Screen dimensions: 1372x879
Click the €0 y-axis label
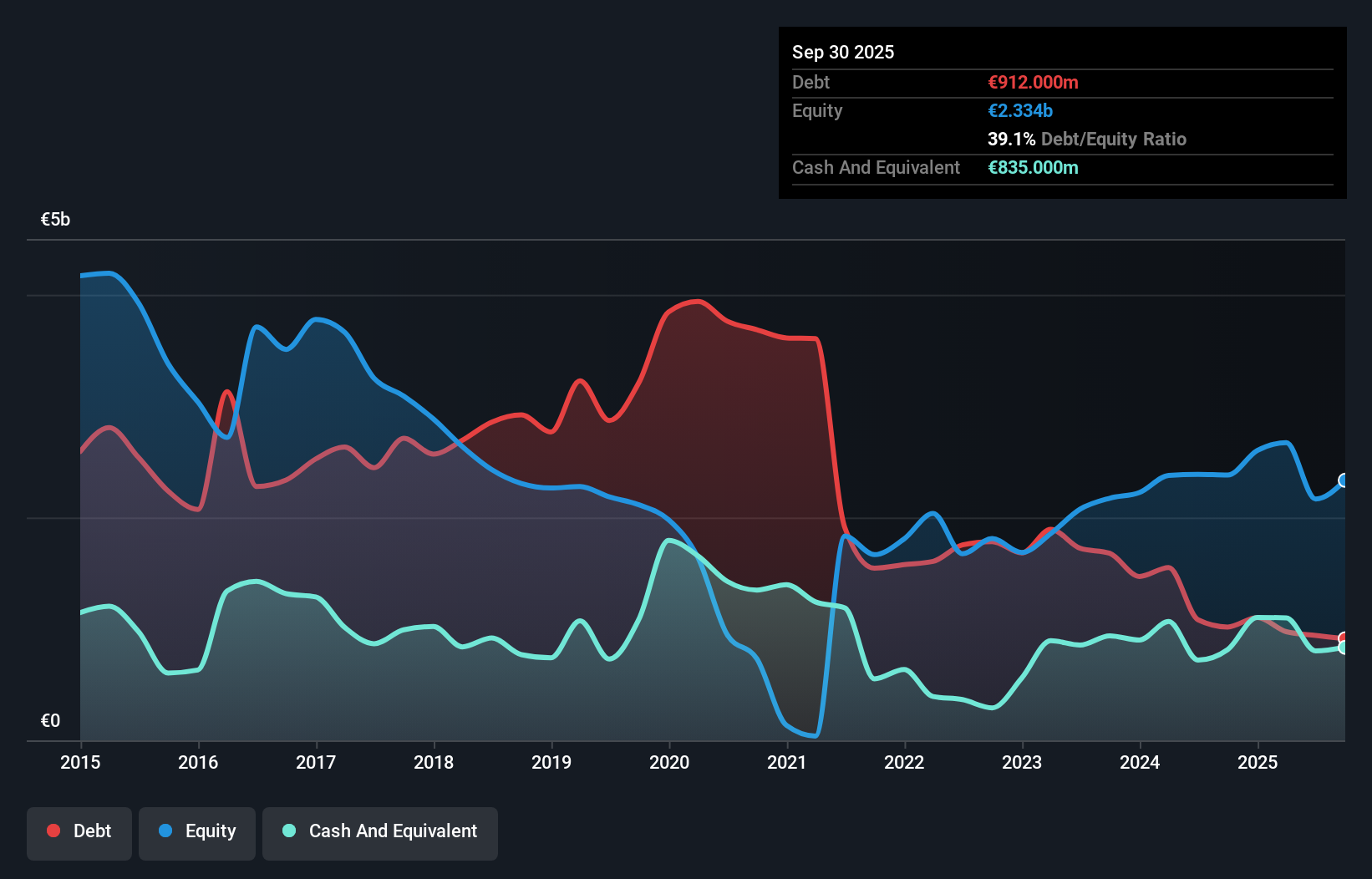[x=50, y=720]
